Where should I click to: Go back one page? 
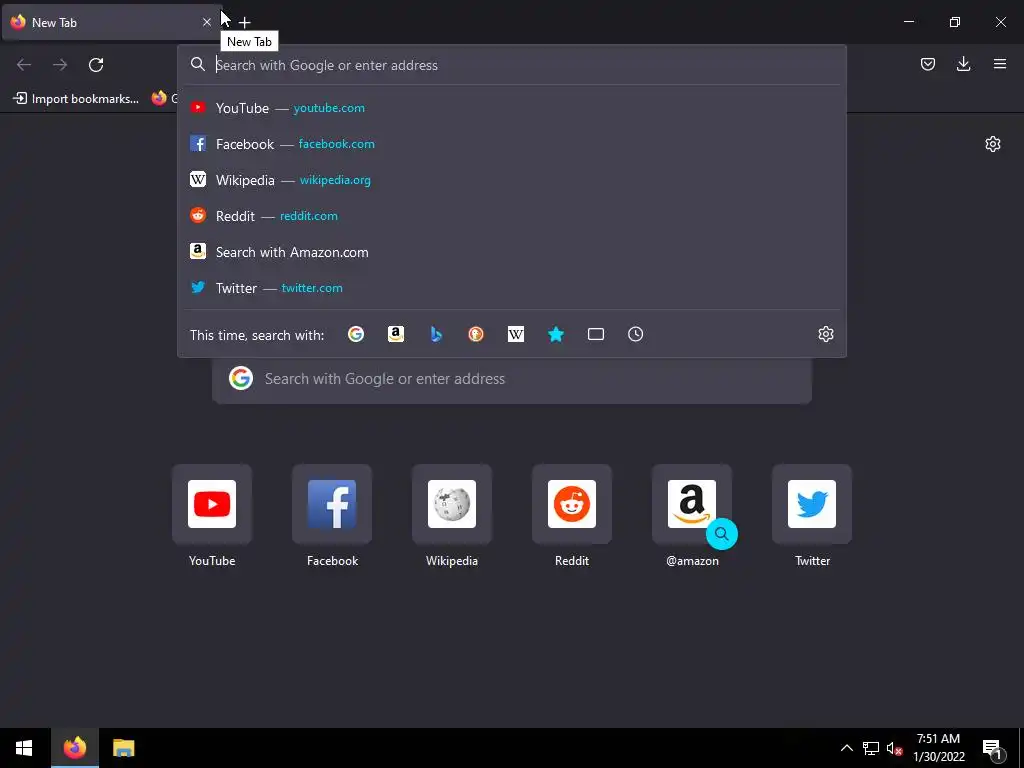pos(24,65)
